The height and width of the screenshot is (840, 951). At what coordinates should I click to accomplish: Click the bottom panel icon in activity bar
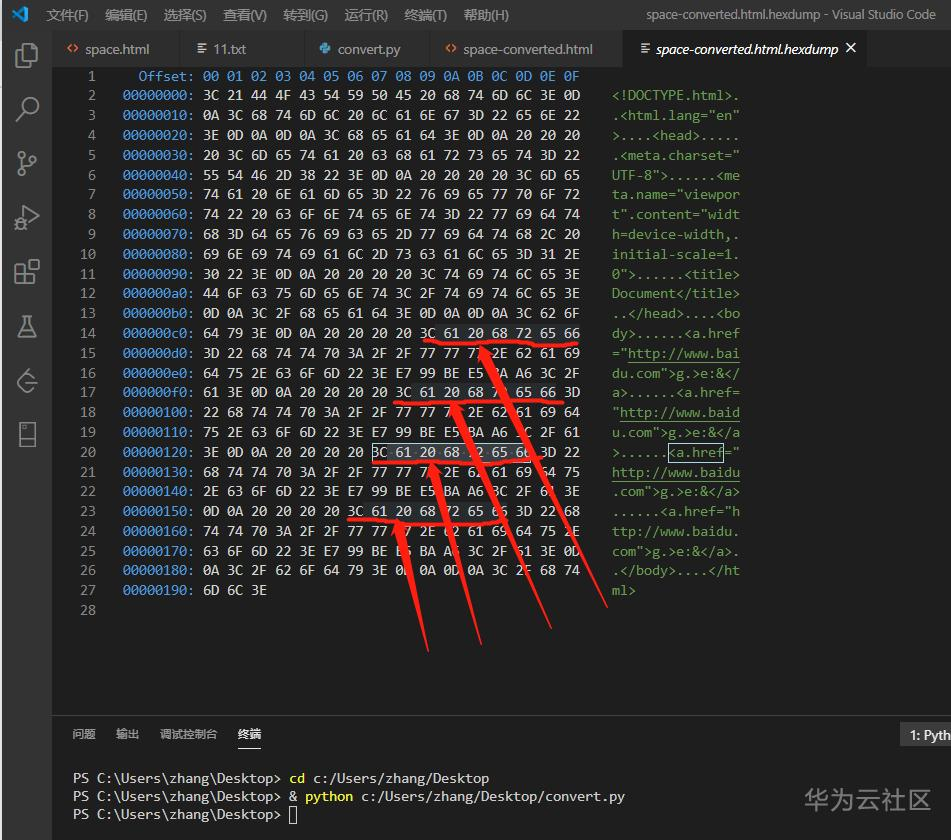pos(27,434)
